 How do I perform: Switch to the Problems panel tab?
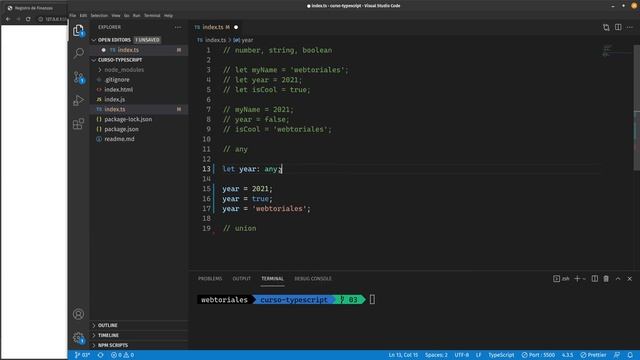pos(210,279)
